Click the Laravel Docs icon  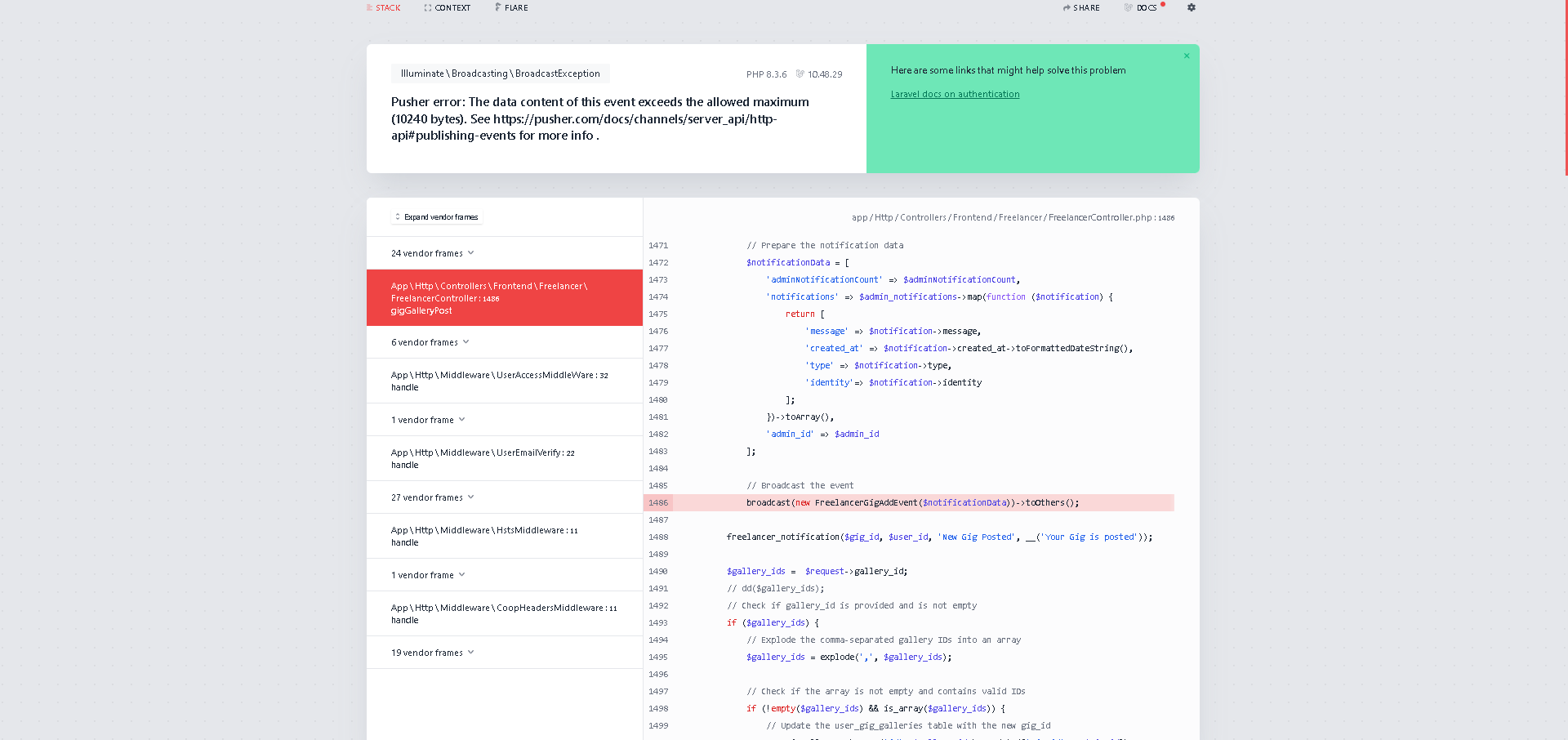[x=1129, y=8]
